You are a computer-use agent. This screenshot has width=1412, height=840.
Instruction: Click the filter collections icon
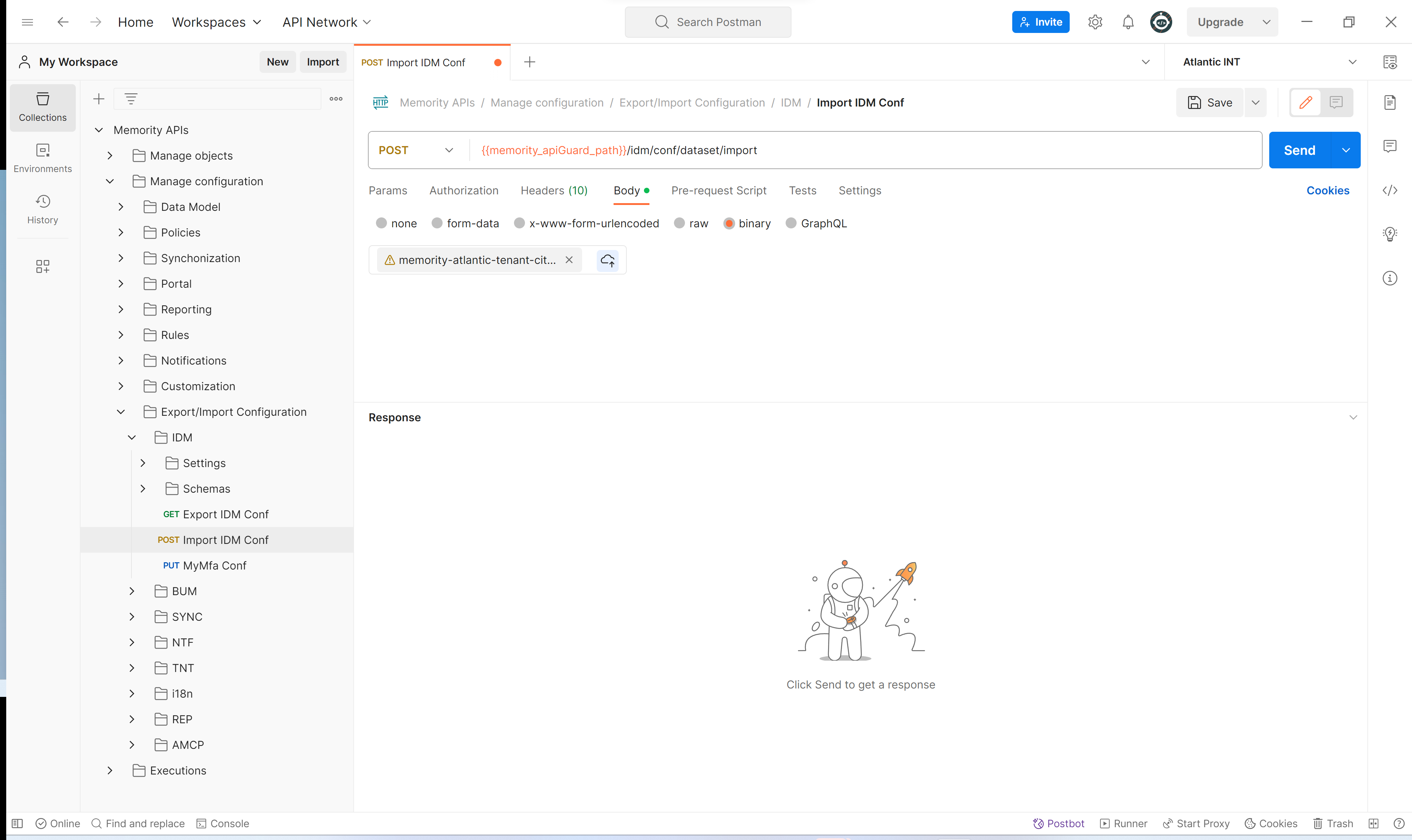131,99
